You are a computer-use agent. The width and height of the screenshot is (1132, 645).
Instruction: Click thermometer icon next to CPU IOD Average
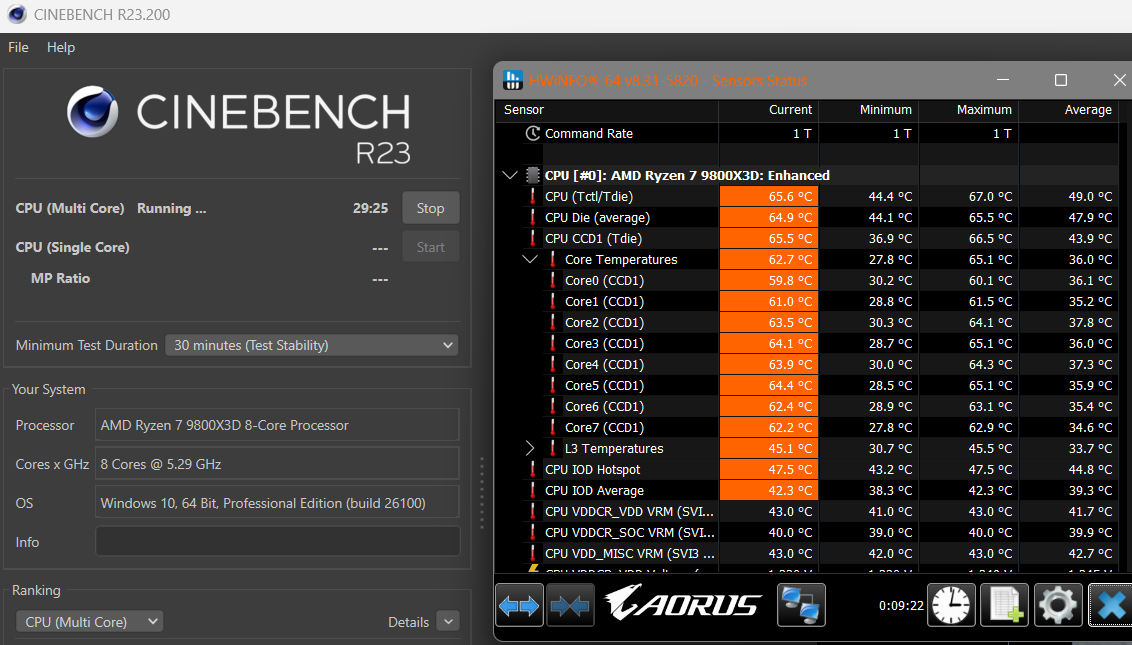pos(533,490)
